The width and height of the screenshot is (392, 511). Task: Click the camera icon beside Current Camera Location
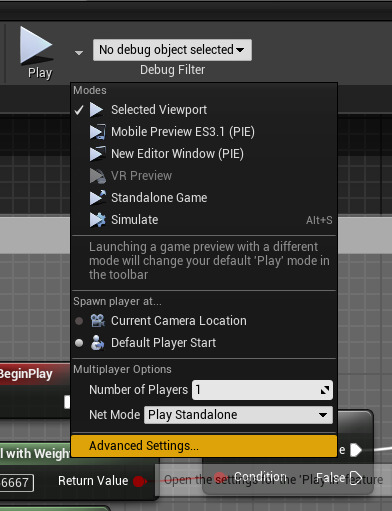98,321
